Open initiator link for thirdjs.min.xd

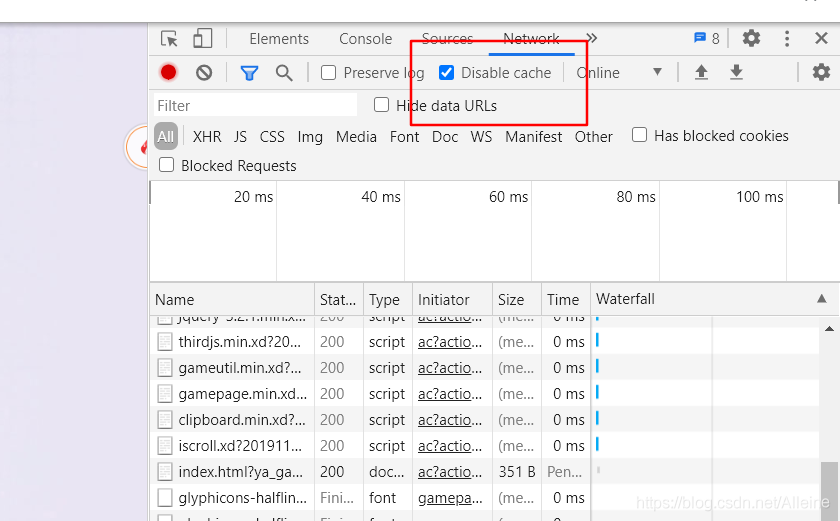coord(449,342)
